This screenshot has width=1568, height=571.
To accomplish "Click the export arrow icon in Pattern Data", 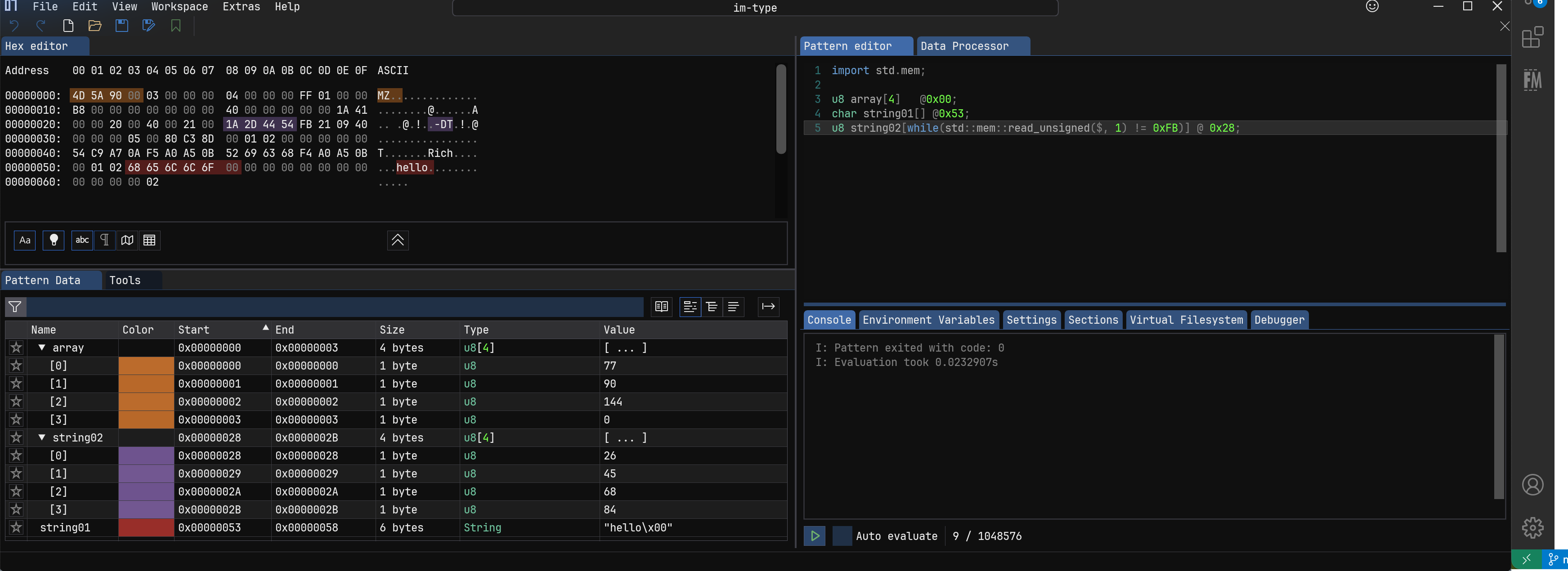I will [768, 306].
